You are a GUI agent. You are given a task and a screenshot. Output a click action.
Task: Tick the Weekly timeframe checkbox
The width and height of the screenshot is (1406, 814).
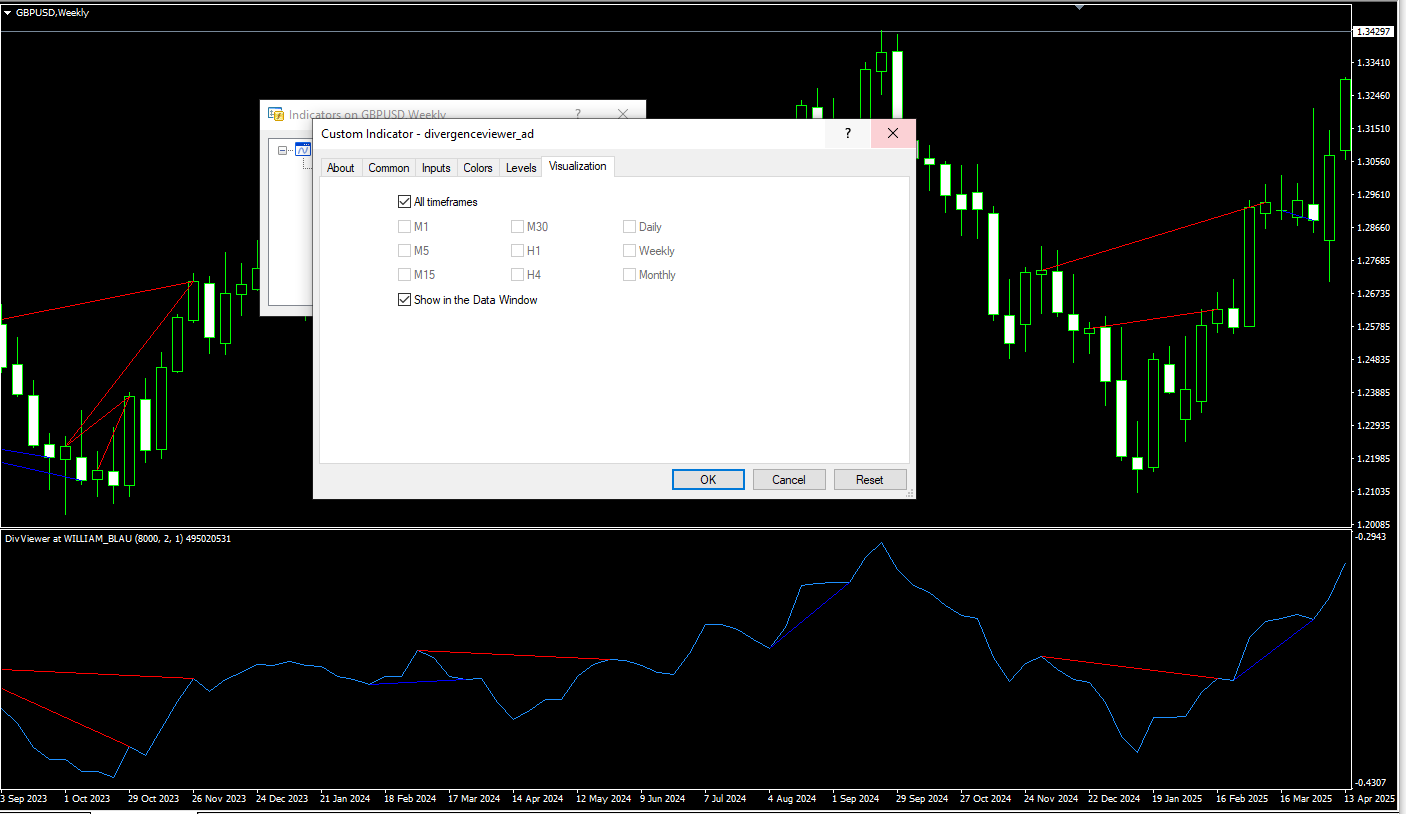(630, 251)
